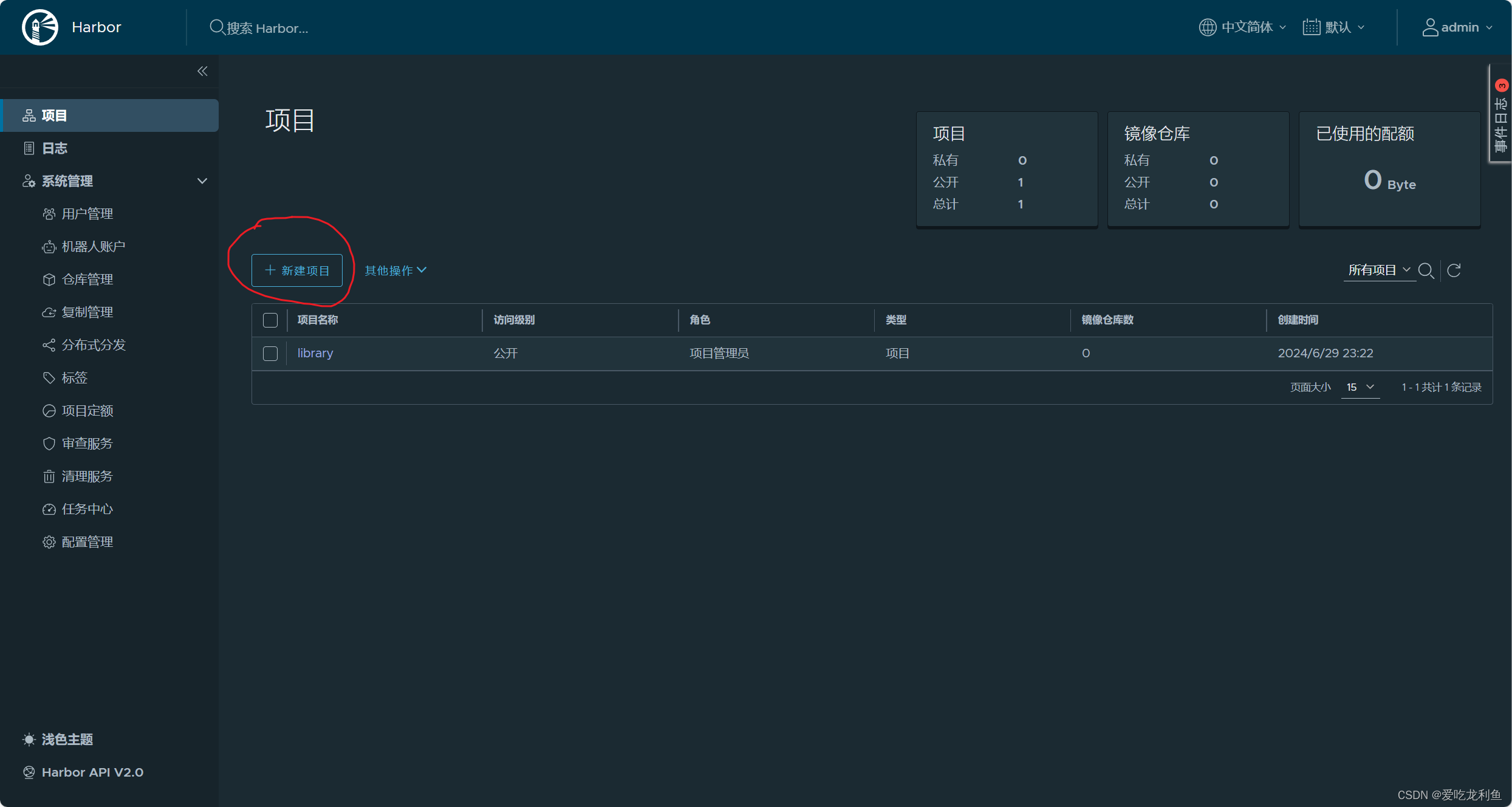Viewport: 1512px width, 807px height.
Task: Go to 配置管理 in the sidebar
Action: click(x=87, y=542)
